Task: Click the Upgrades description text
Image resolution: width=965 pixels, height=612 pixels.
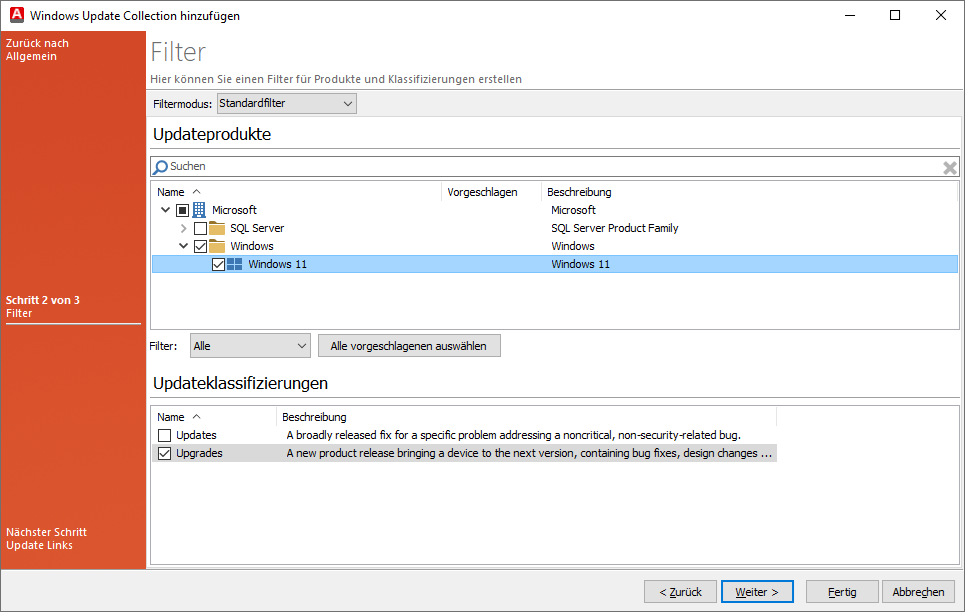Action: click(529, 453)
